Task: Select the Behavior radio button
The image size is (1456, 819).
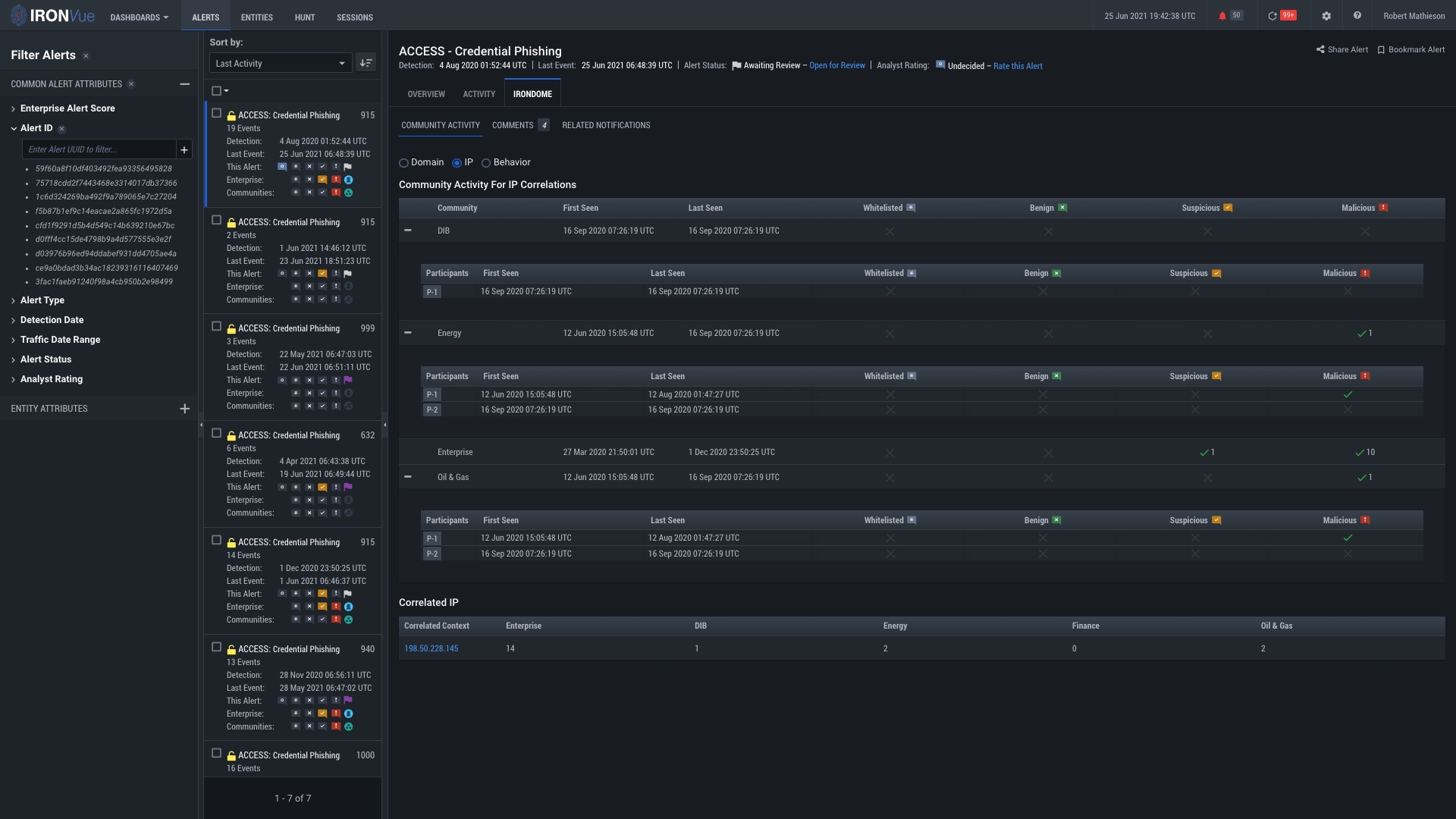Action: 486,163
